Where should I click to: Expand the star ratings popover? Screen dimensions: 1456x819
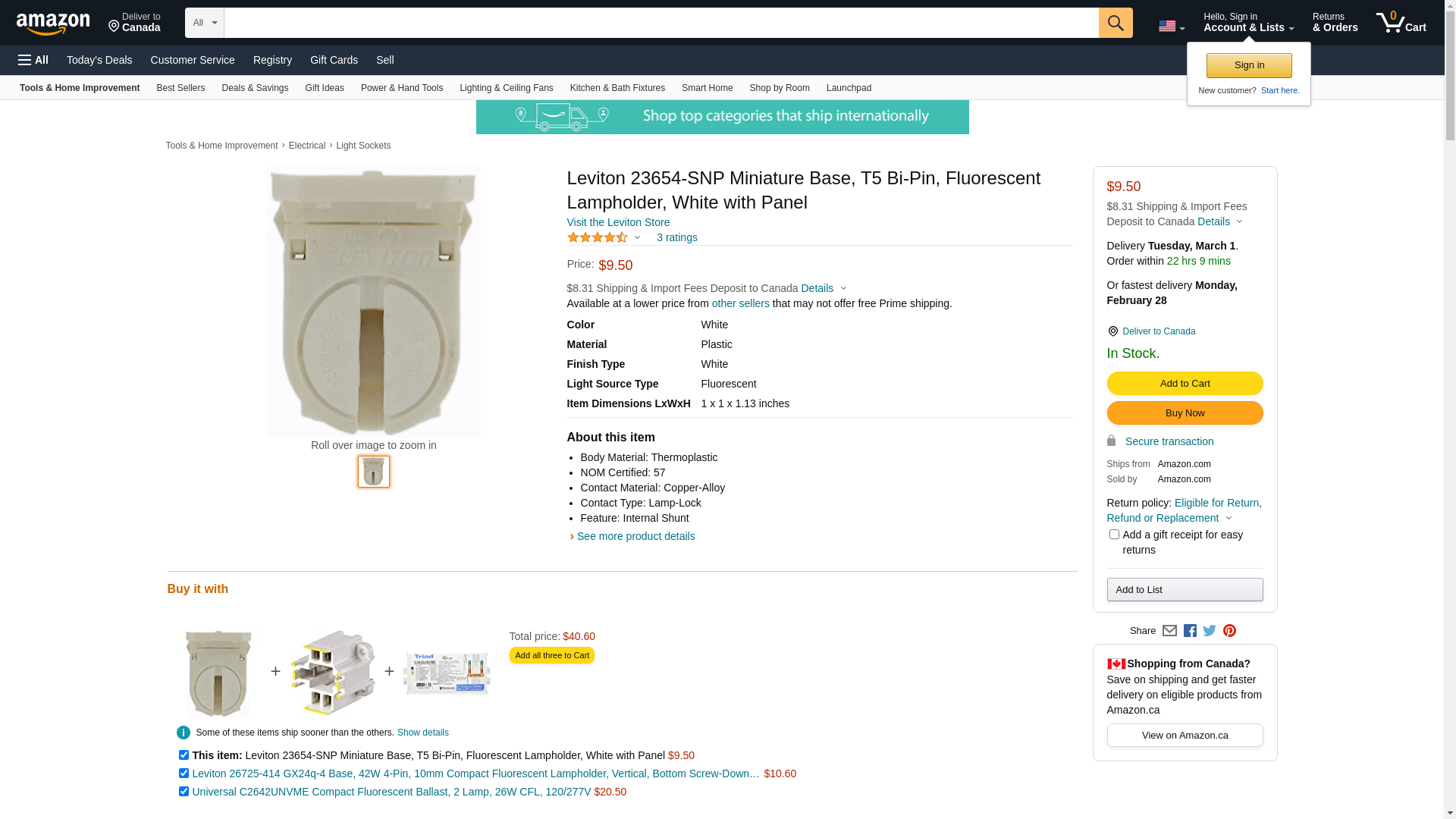click(x=604, y=238)
